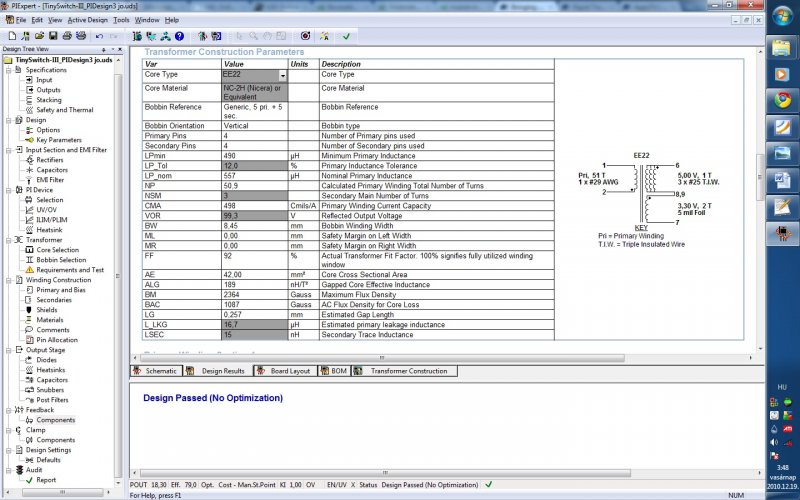Pin the Design Tree View panel
The width and height of the screenshot is (800, 500).
click(104, 49)
